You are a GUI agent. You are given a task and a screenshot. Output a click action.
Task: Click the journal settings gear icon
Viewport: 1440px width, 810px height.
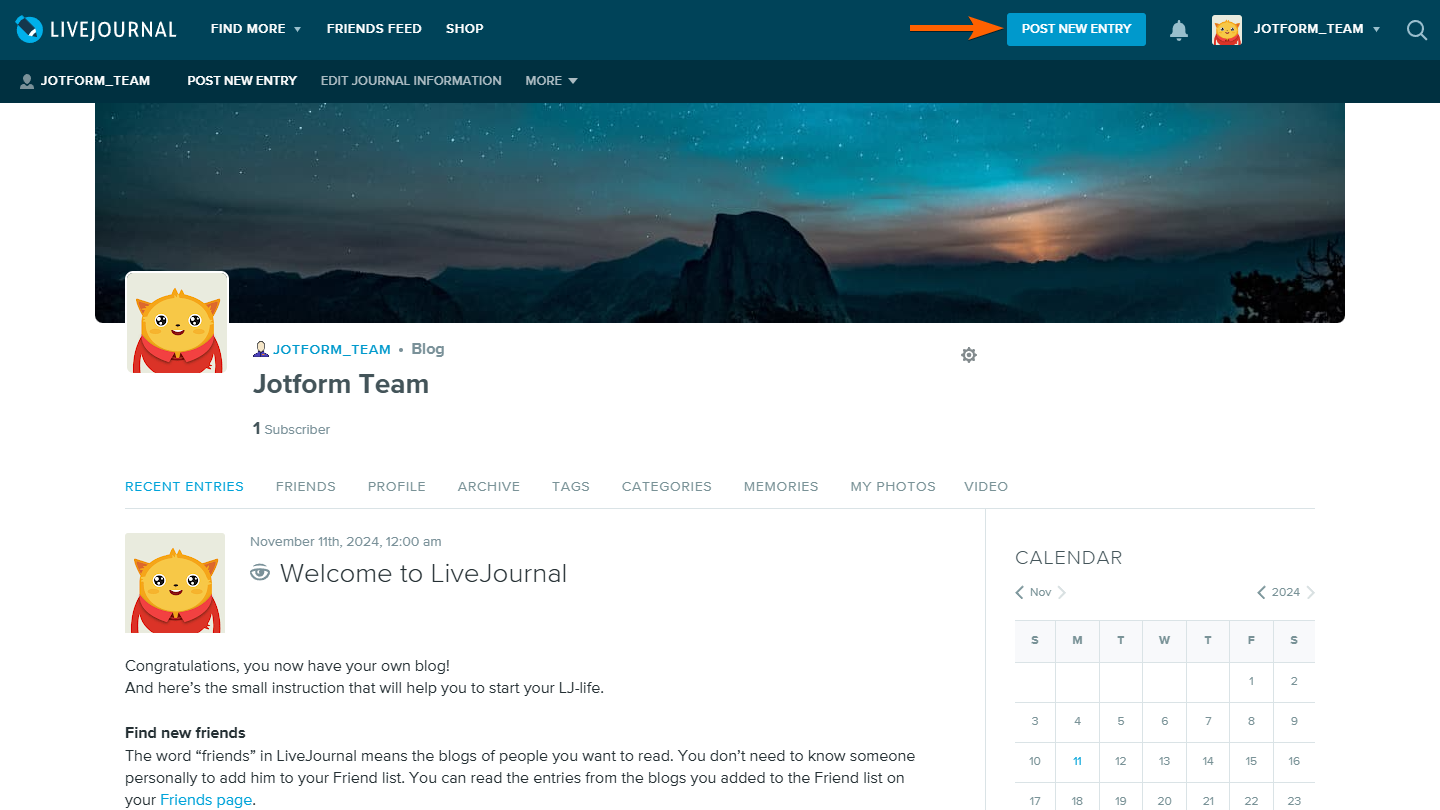click(x=969, y=355)
